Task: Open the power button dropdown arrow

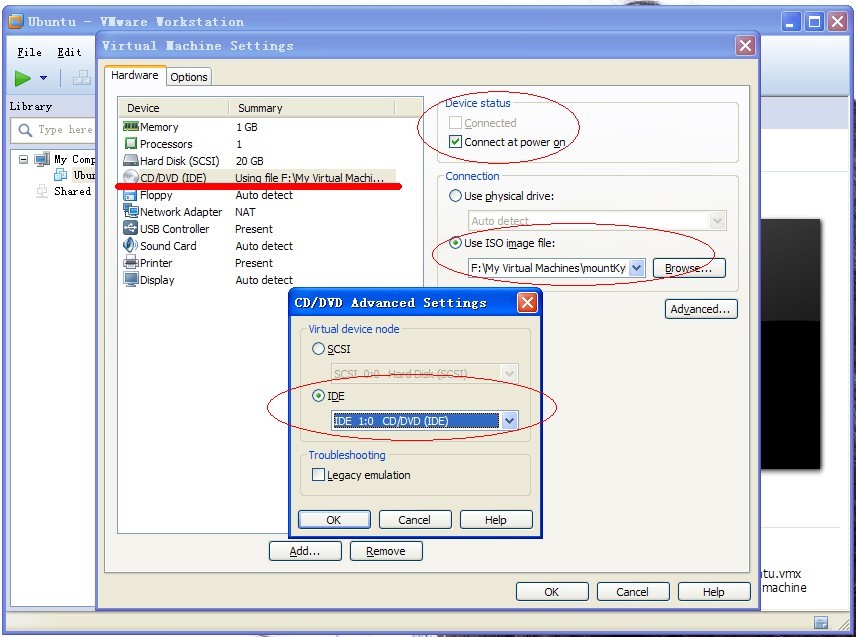Action: click(x=43, y=79)
